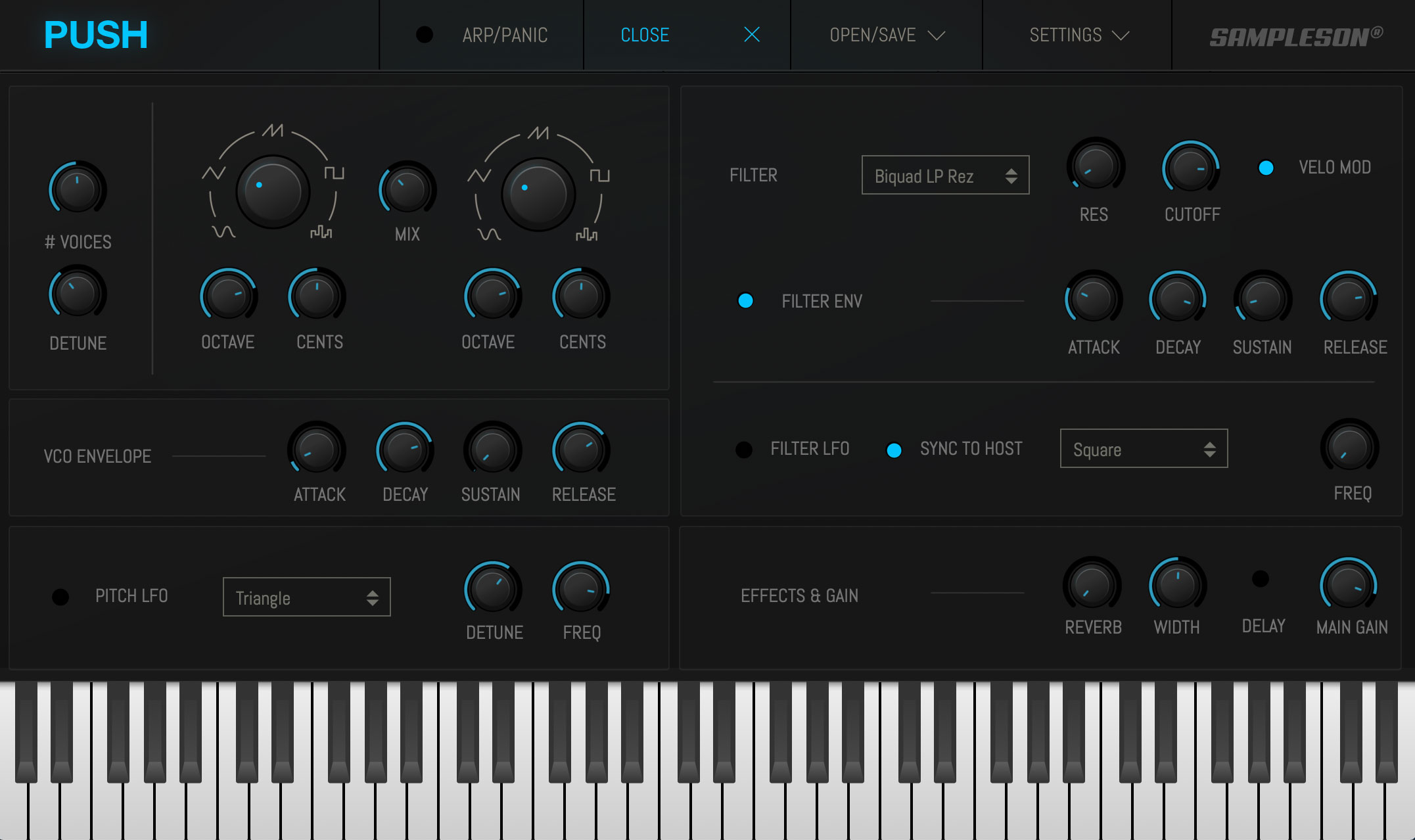The width and height of the screenshot is (1415, 840).
Task: Click the PUSH logo
Action: 96,35
